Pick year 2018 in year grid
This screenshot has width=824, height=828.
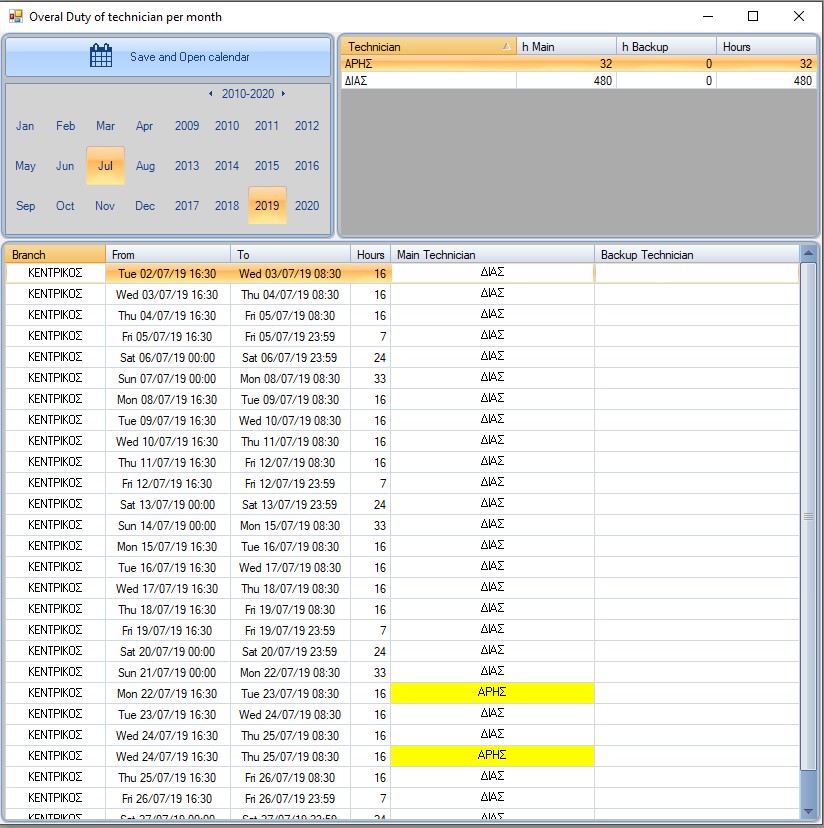tap(227, 206)
